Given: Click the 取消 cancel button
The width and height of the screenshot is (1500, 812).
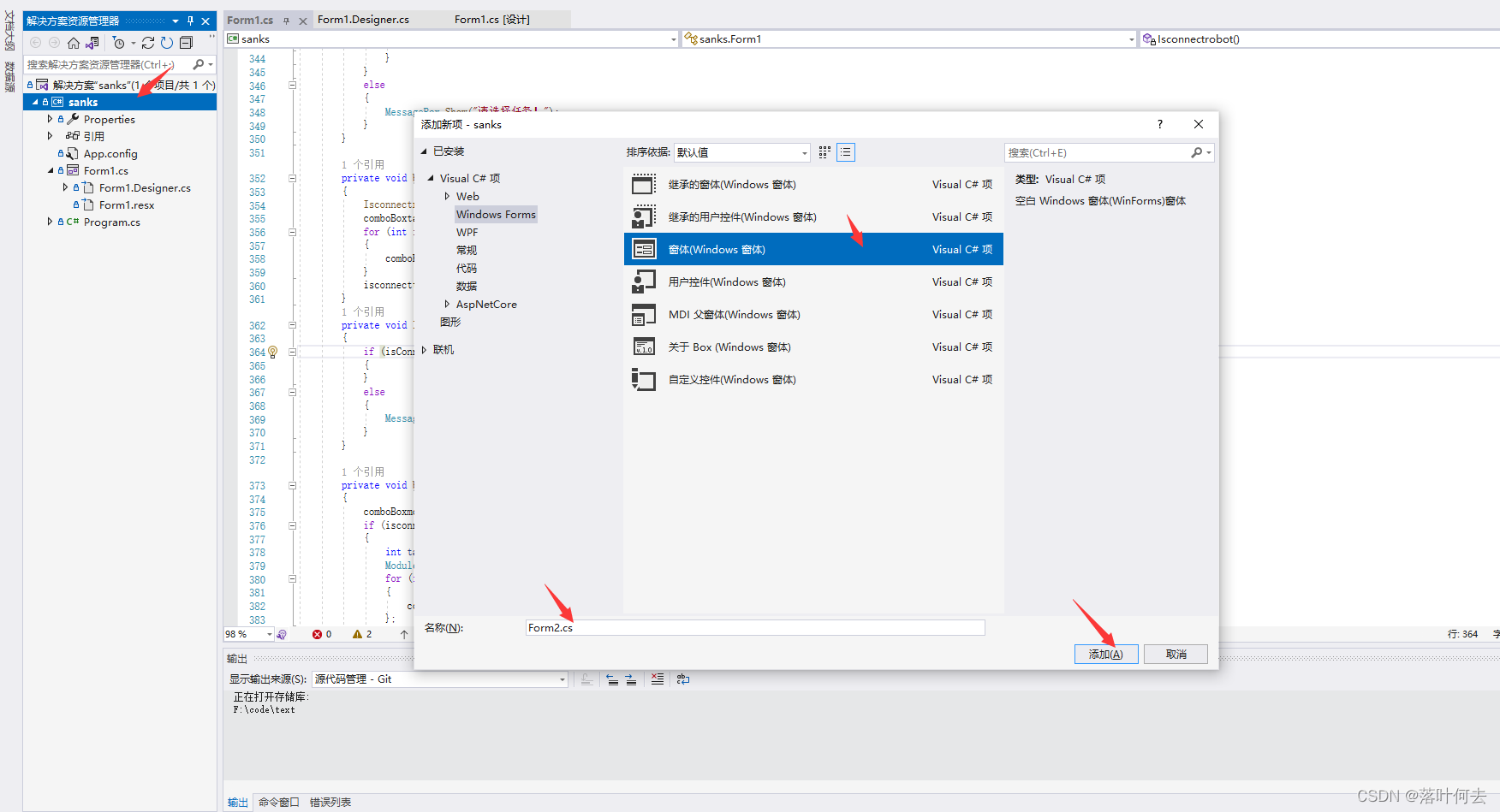Looking at the screenshot, I should 1176,654.
